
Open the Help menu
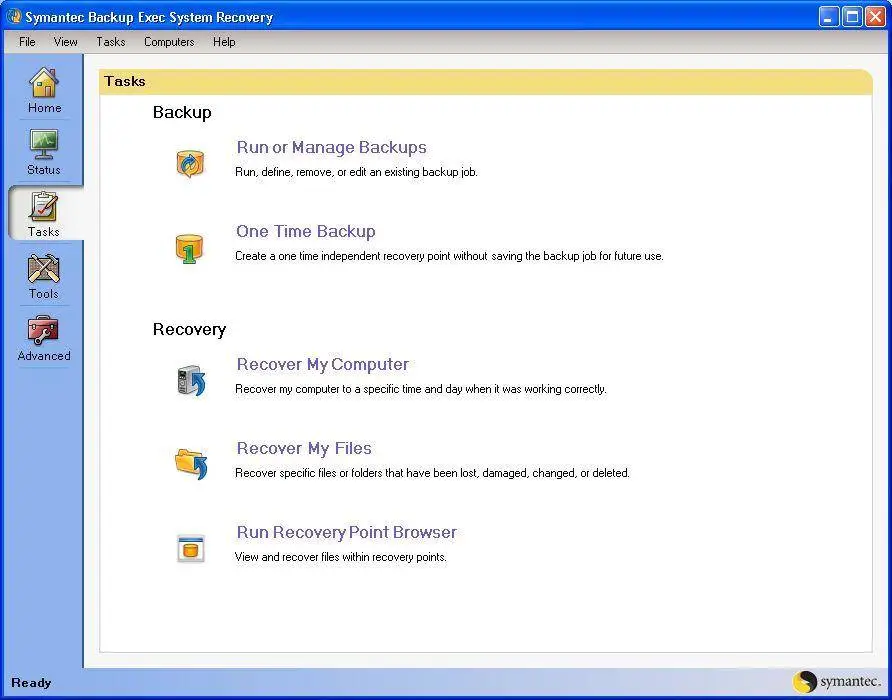point(224,42)
